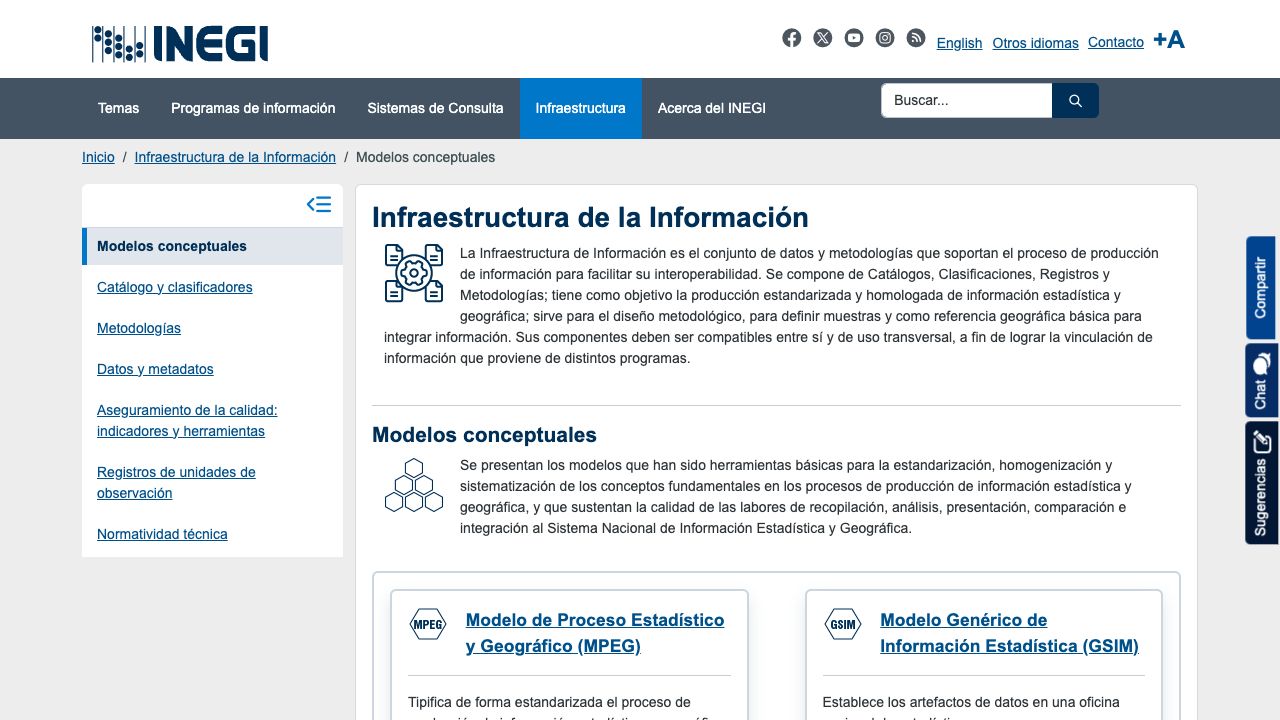Open the RSS feed icon
Viewport: 1280px width, 720px height.
click(x=916, y=38)
